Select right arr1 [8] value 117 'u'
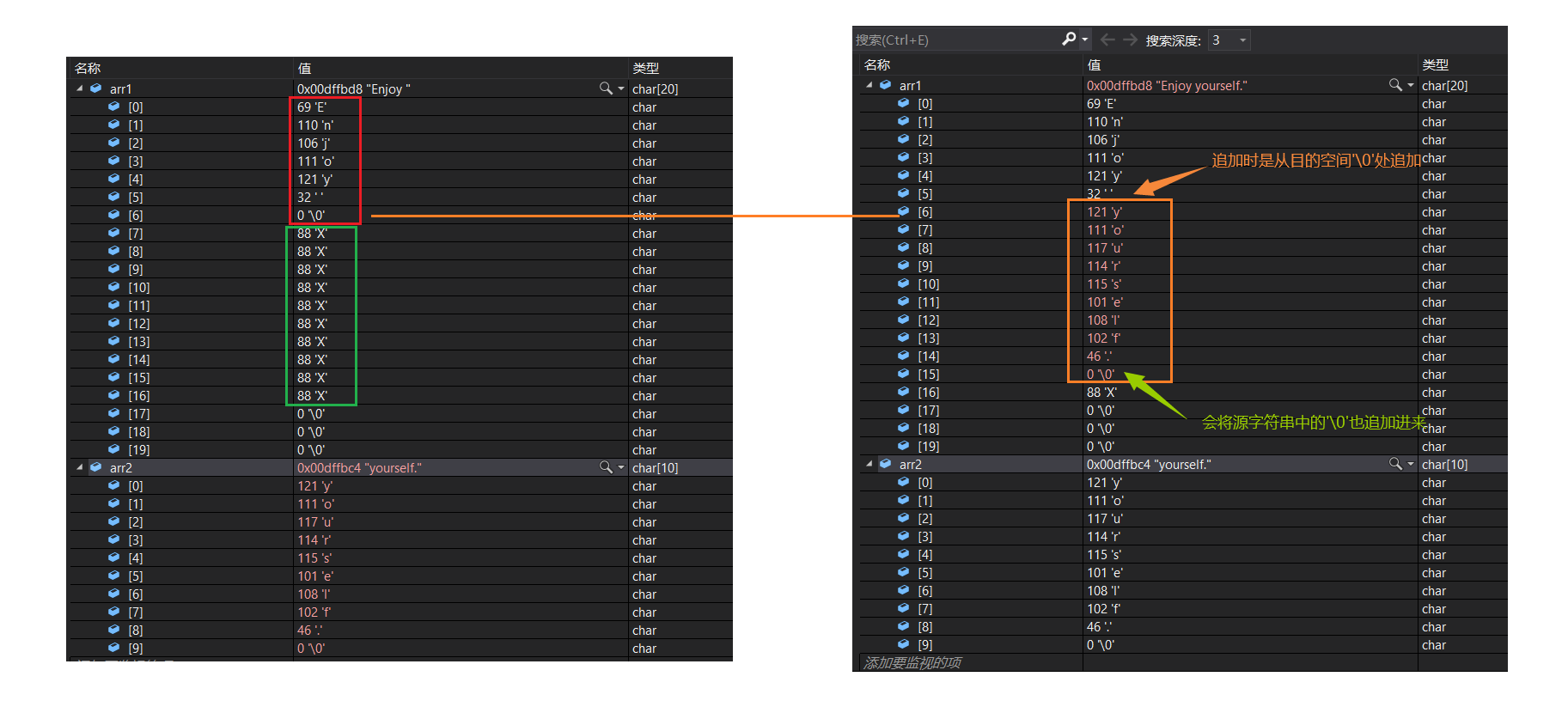Viewport: 1568px width, 719px height. pos(1105,247)
